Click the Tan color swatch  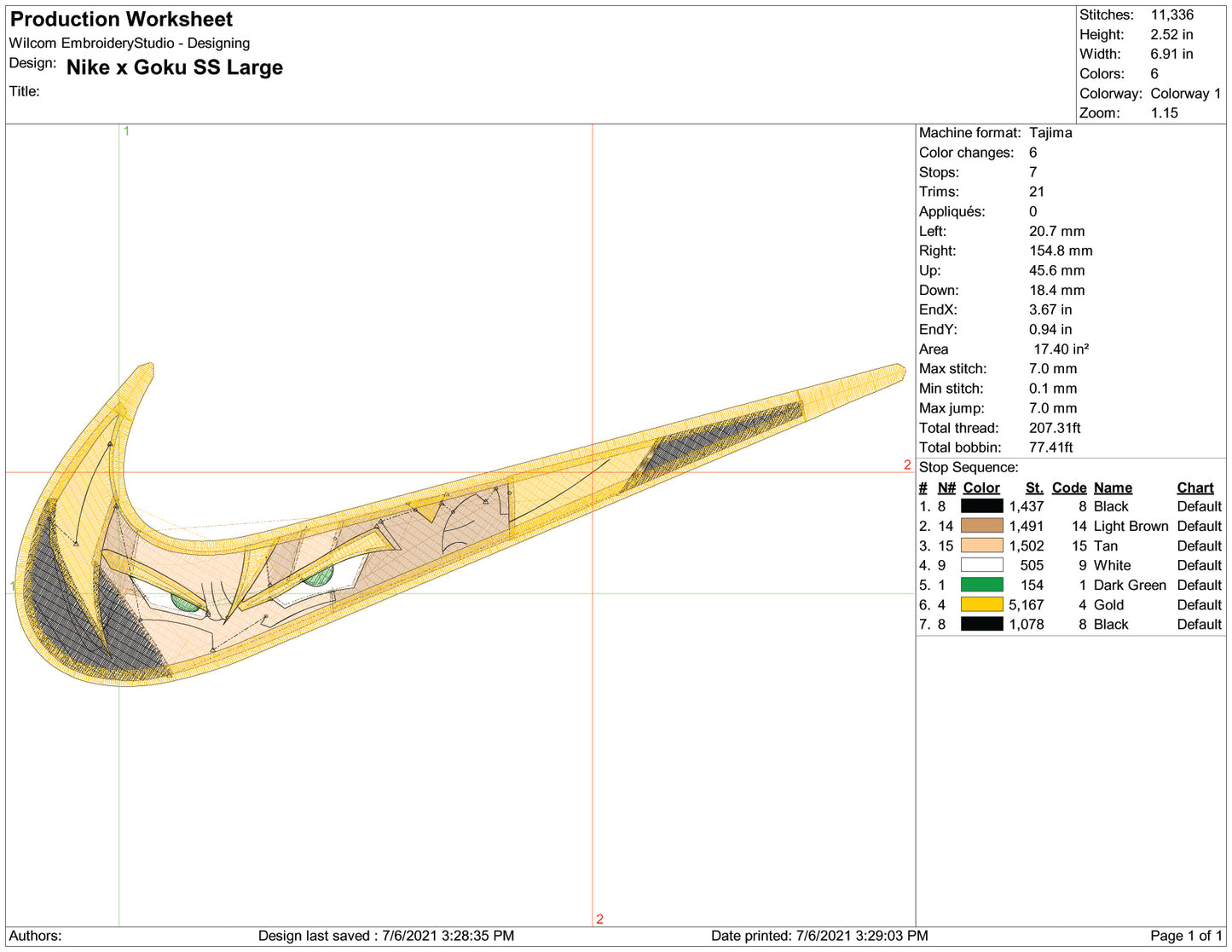pyautogui.click(x=981, y=545)
